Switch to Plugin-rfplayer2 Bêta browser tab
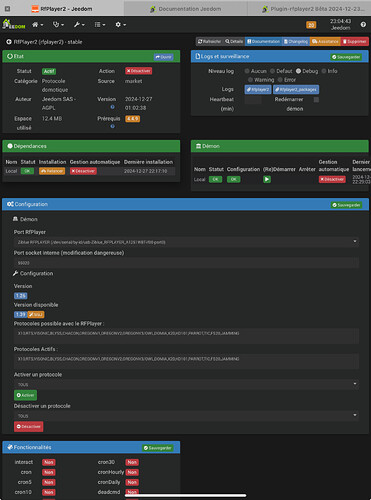 click(x=309, y=9)
